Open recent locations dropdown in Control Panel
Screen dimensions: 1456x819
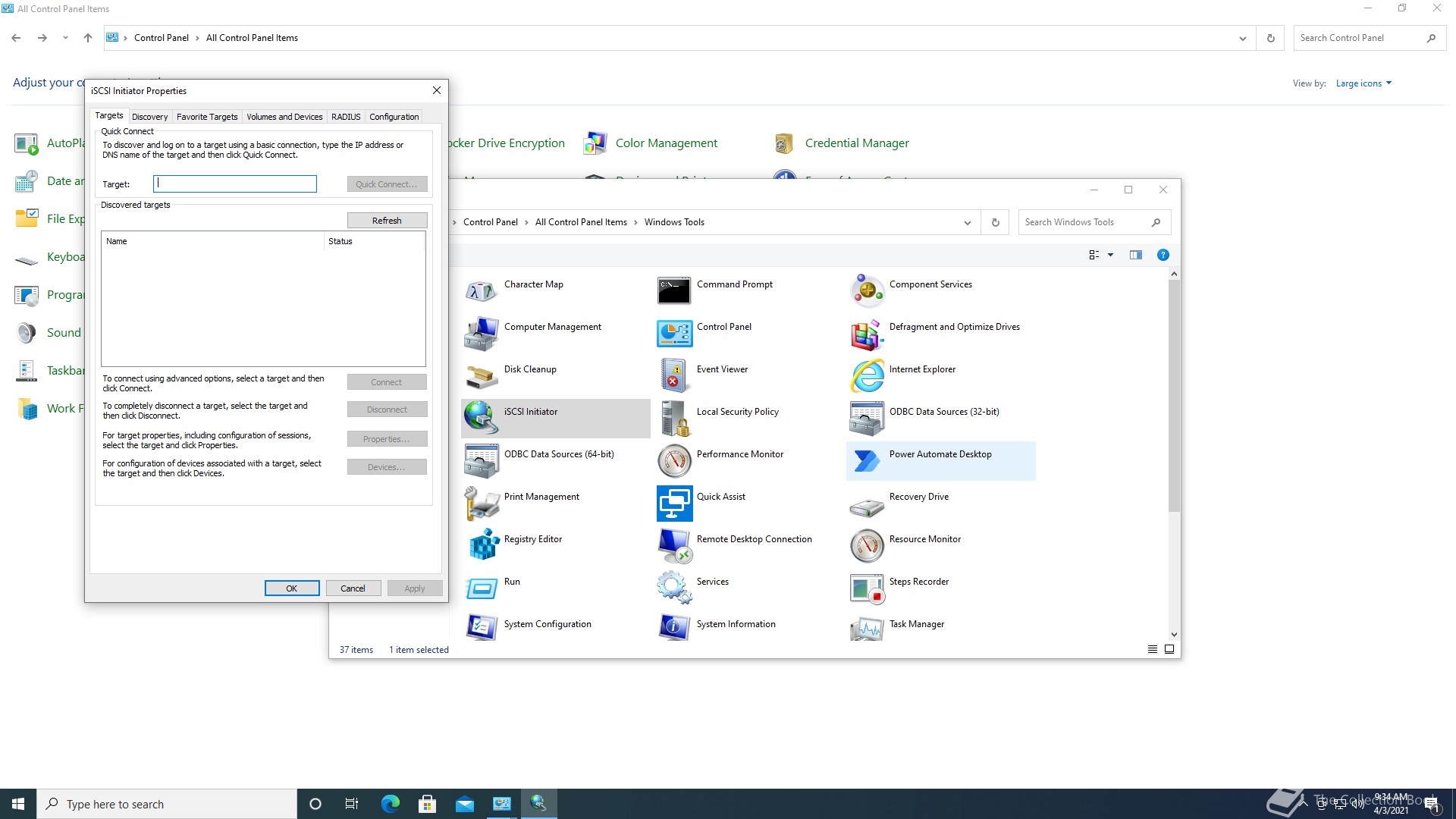tap(65, 38)
